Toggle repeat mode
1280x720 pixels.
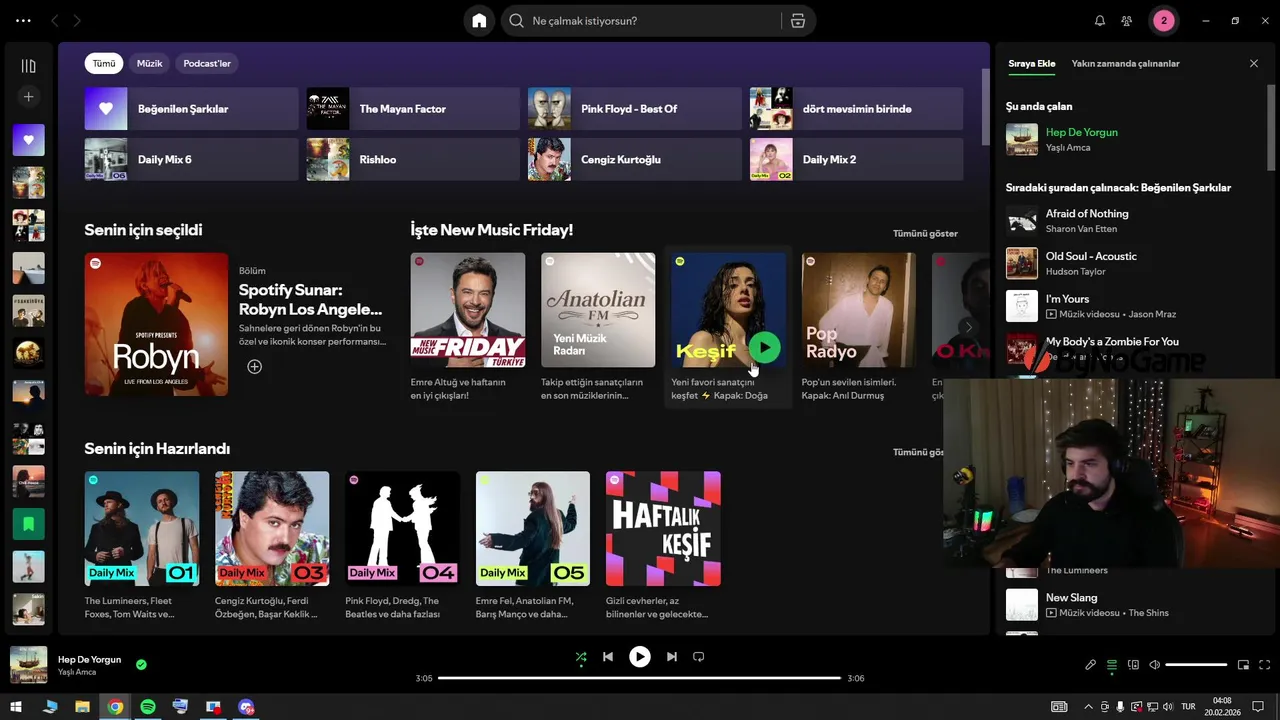click(x=699, y=657)
